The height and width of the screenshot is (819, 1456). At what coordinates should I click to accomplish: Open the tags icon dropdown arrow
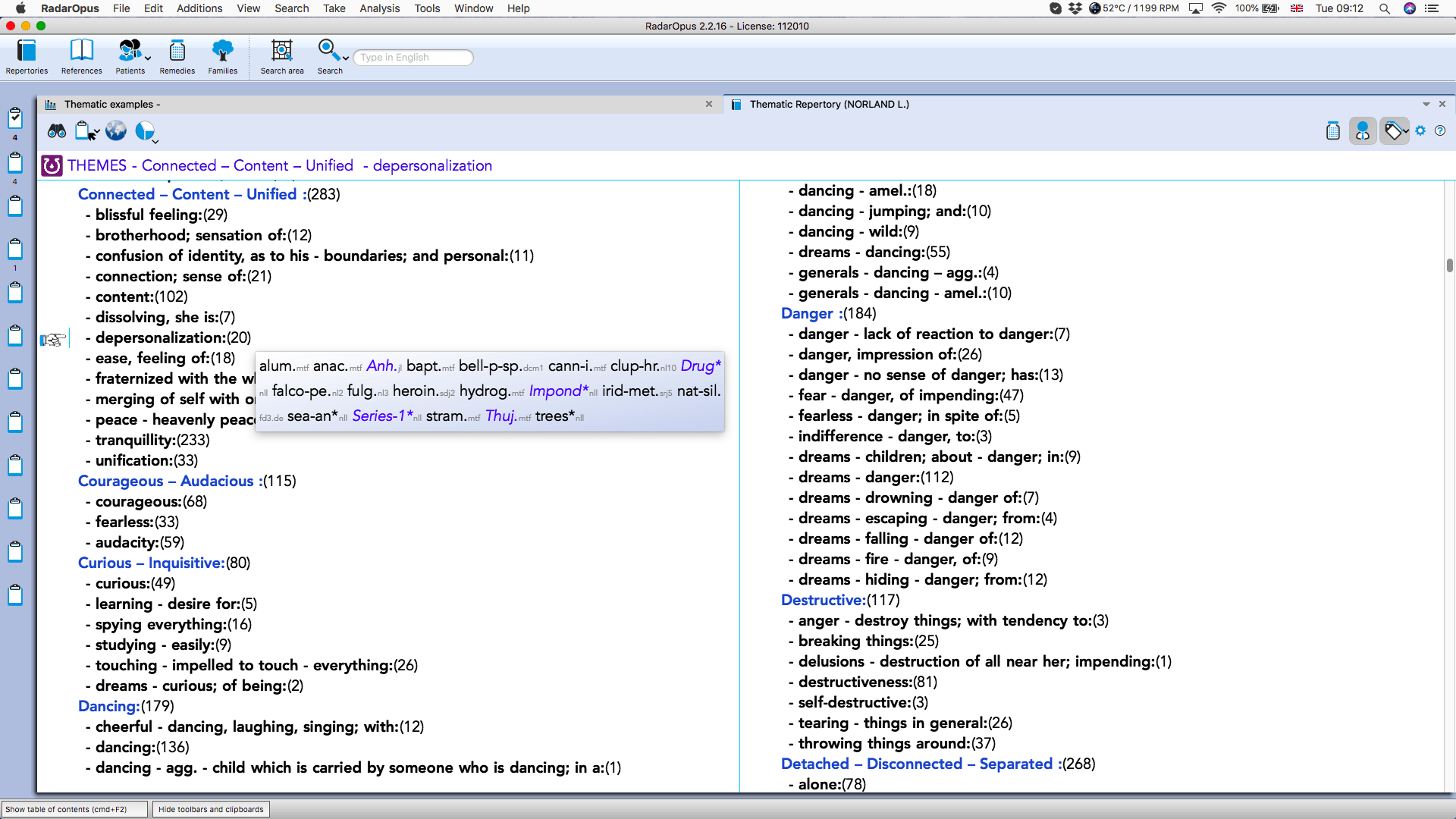[x=1406, y=132]
